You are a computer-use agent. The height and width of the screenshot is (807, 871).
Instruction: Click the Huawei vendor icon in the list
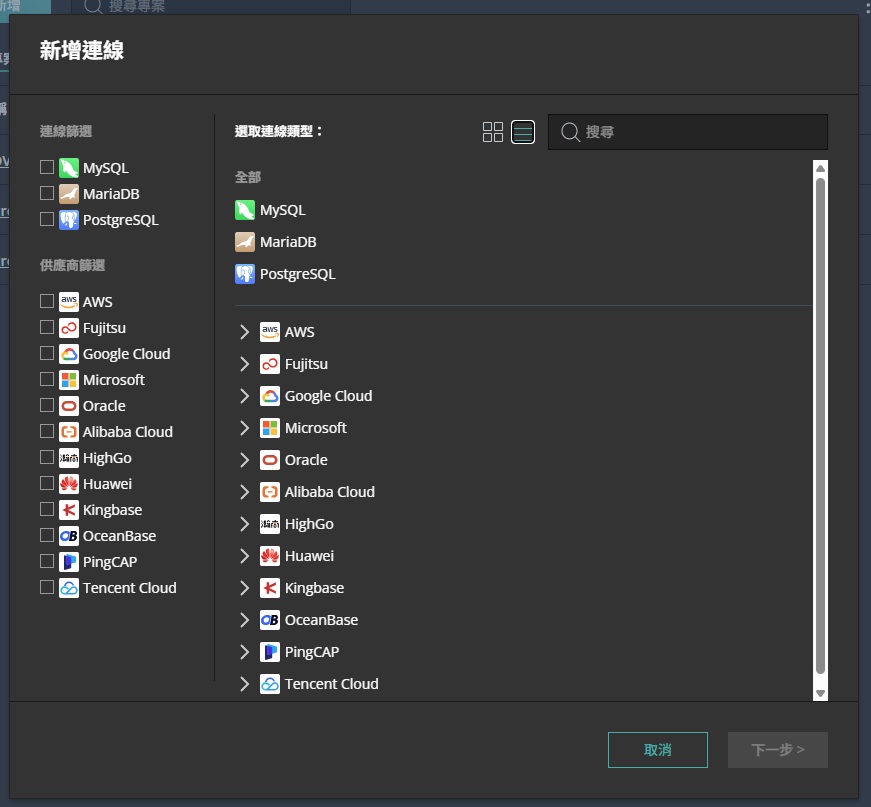[x=268, y=555]
